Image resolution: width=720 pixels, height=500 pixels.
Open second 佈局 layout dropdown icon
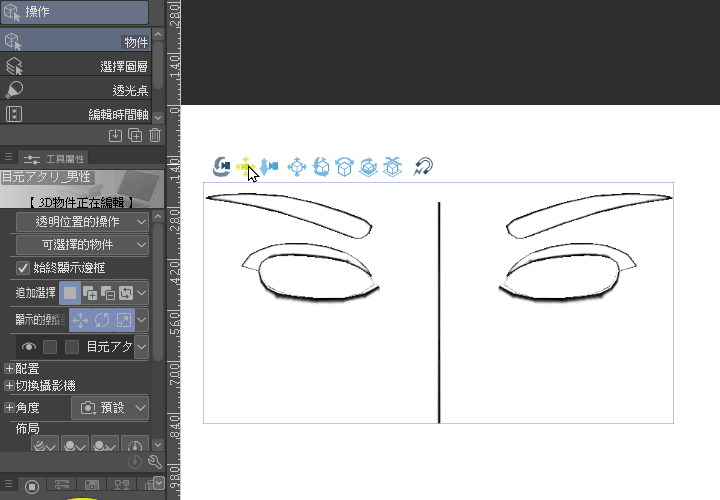[x=74, y=444]
